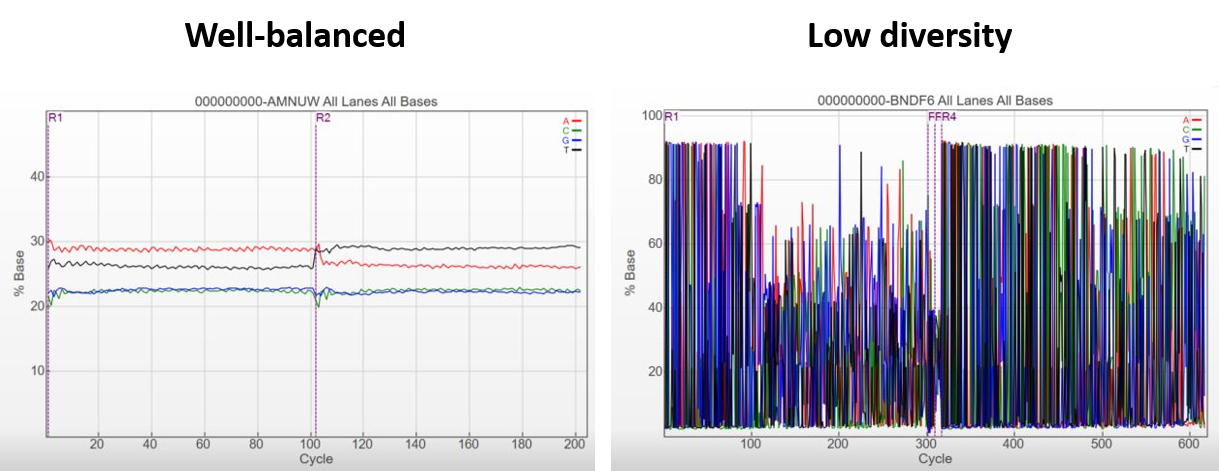
Task: Click cycle tick 500 on BNDF6 x-axis
Action: (1101, 444)
